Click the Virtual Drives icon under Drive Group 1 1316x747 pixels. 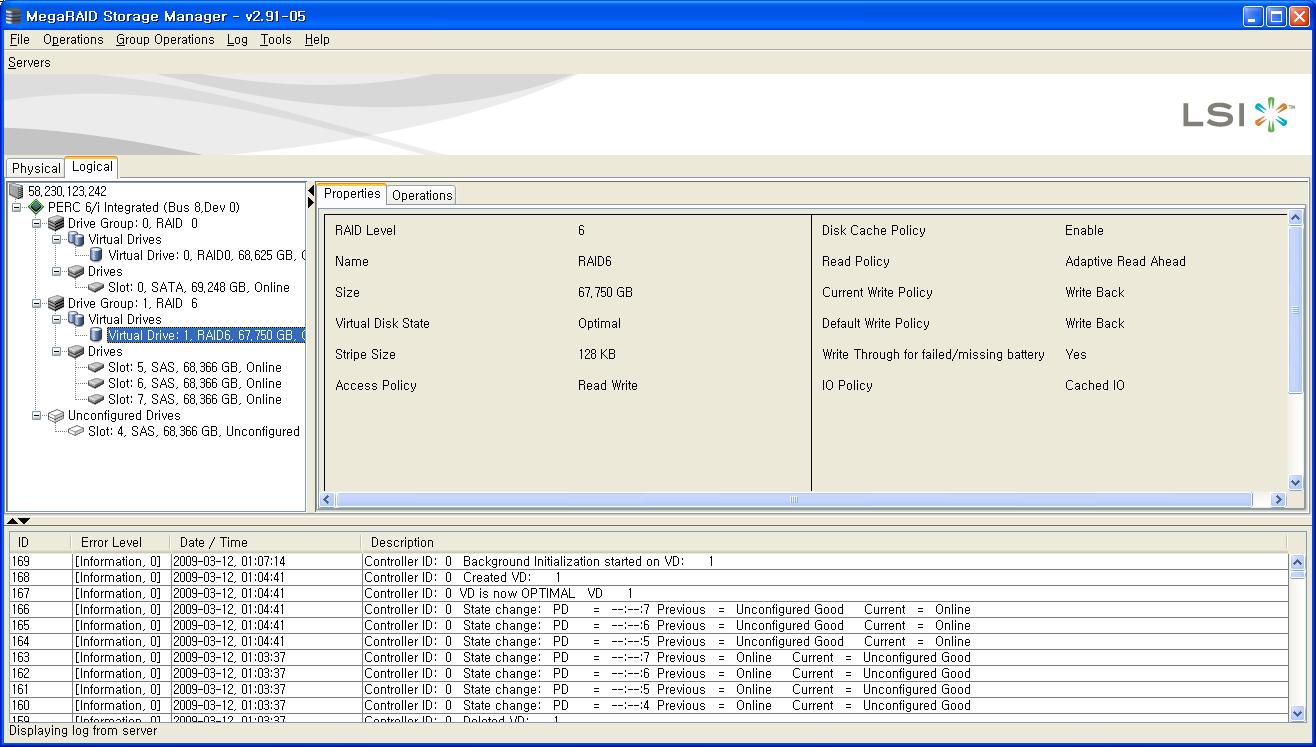point(76,319)
